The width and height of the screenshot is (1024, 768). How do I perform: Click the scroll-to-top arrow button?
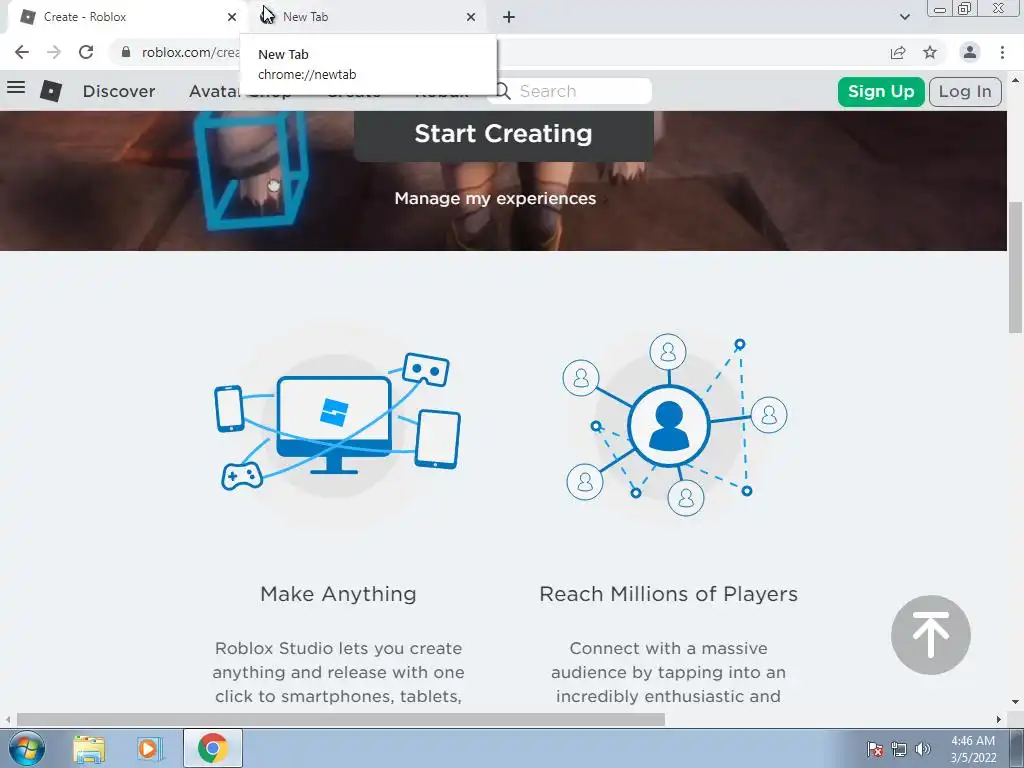click(931, 635)
